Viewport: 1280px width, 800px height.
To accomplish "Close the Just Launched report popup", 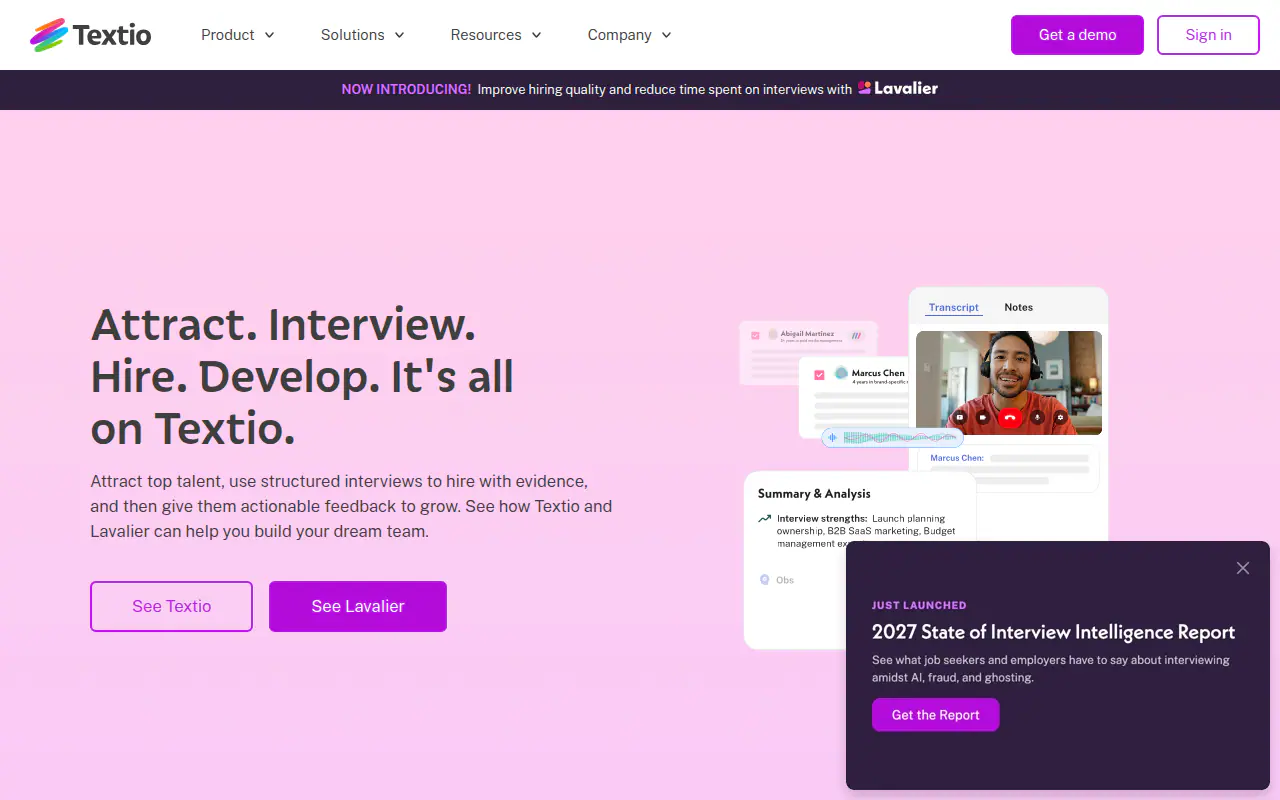I will 1243,568.
